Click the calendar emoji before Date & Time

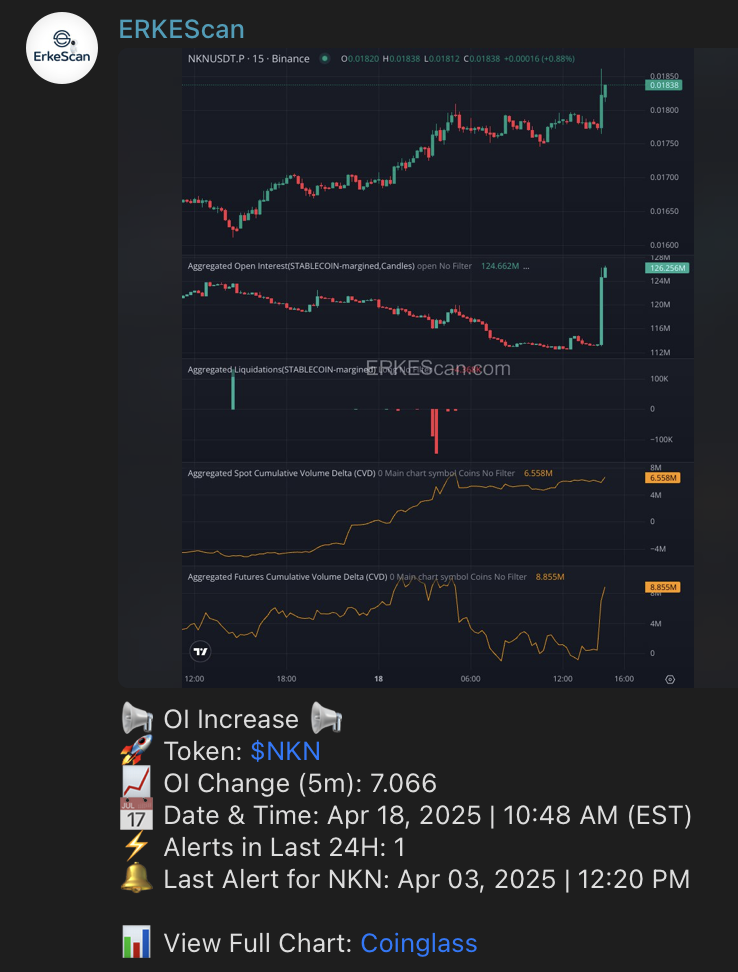click(136, 815)
